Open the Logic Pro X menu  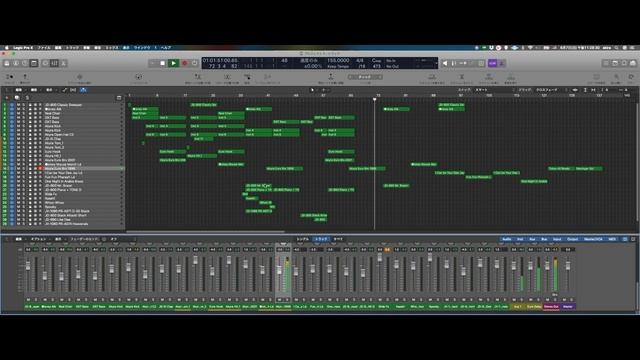[23, 48]
